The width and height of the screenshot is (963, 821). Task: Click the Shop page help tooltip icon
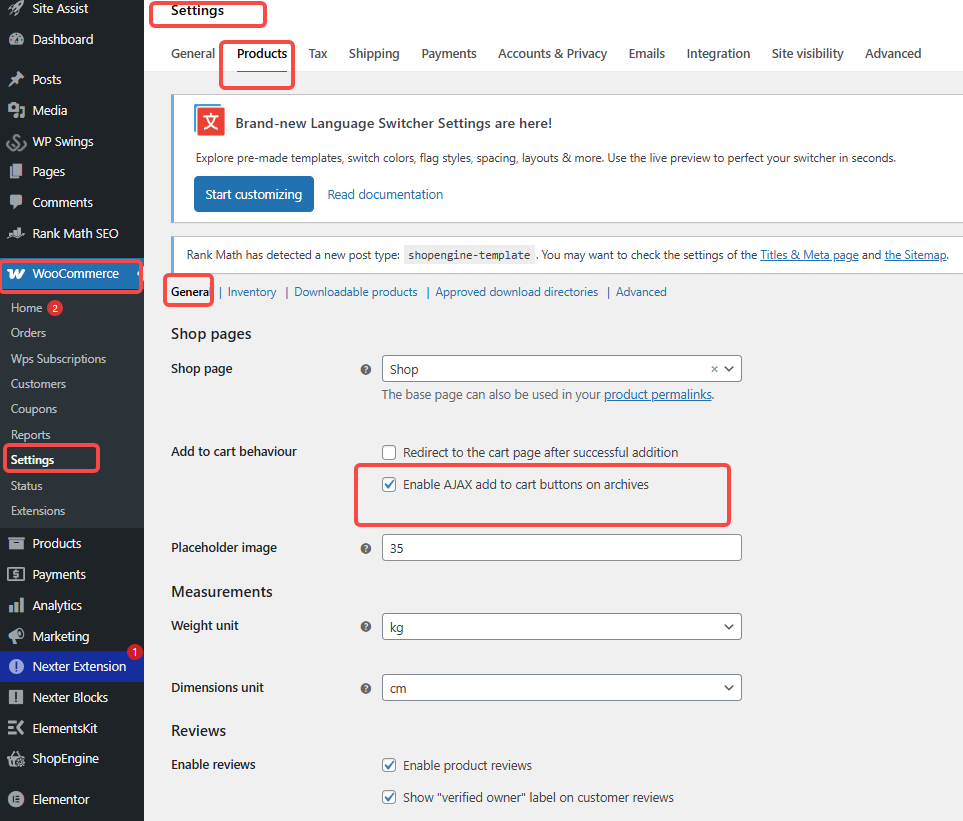coord(366,369)
